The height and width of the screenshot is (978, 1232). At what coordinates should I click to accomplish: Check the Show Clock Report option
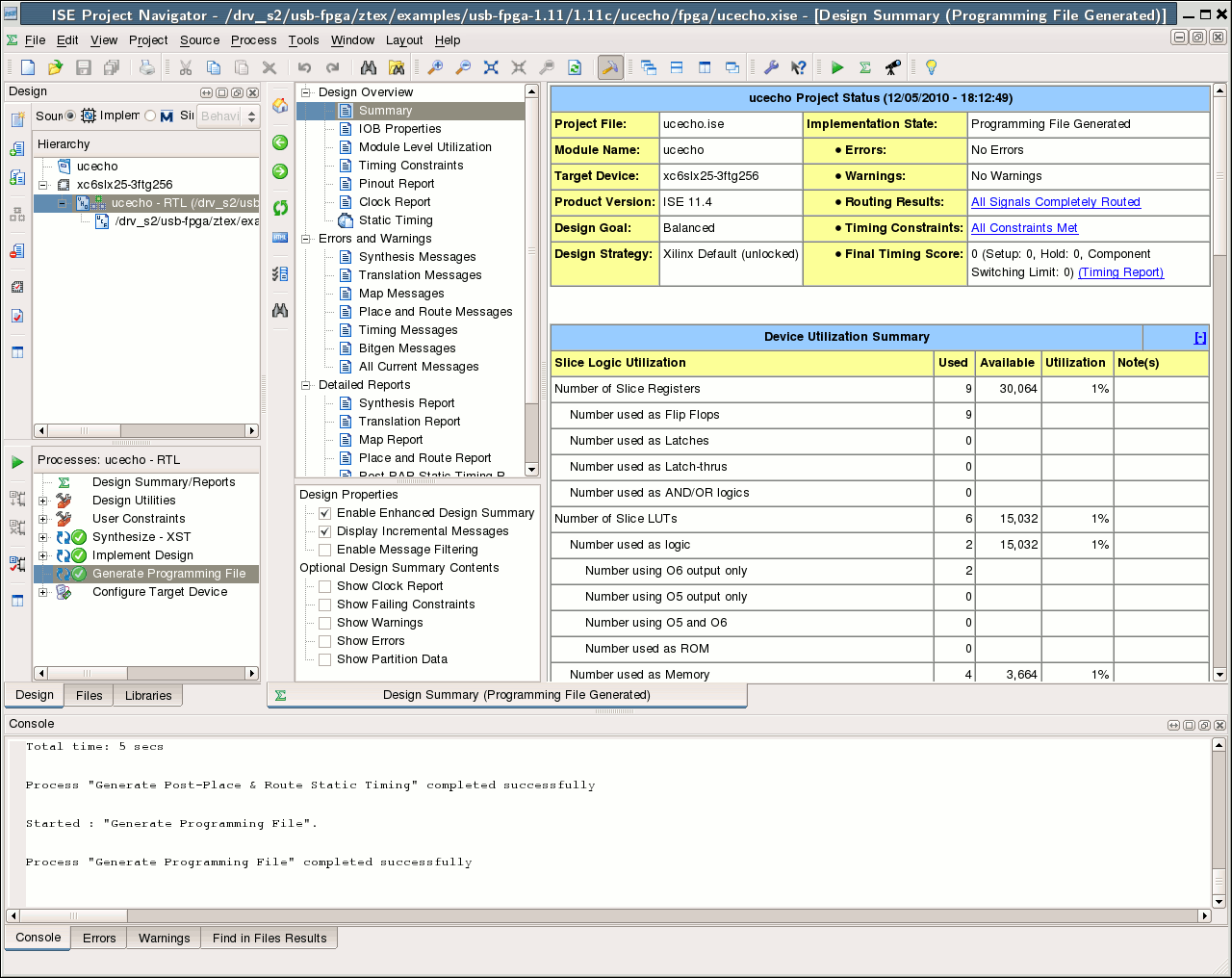coord(325,586)
